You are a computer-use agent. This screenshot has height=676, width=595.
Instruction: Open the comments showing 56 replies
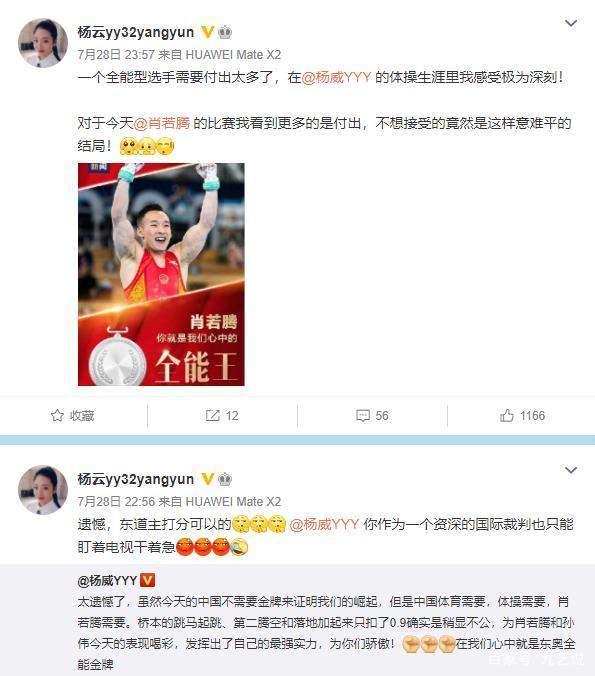pyautogui.click(x=373, y=416)
